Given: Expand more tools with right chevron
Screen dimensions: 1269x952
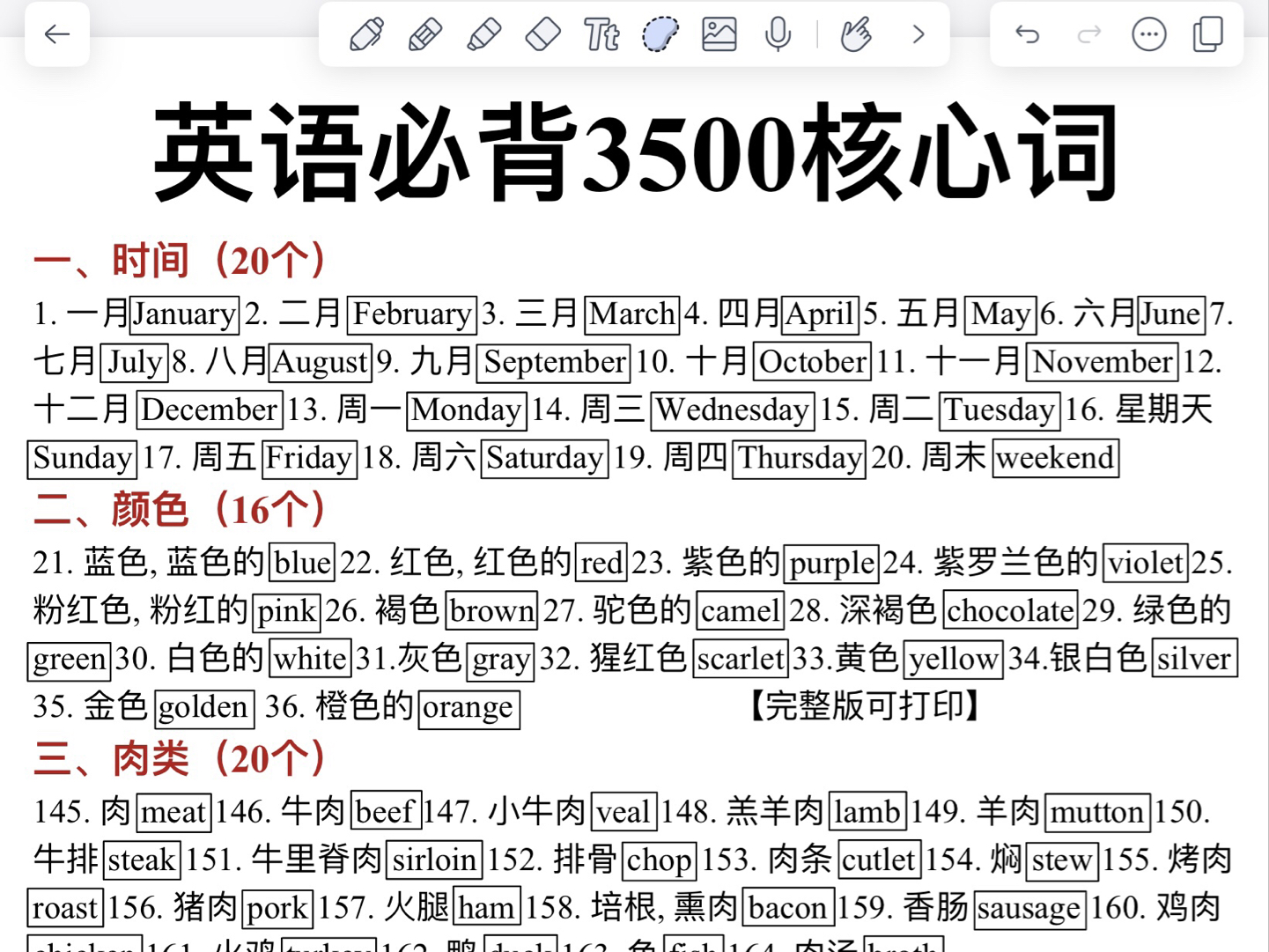Looking at the screenshot, I should (919, 35).
